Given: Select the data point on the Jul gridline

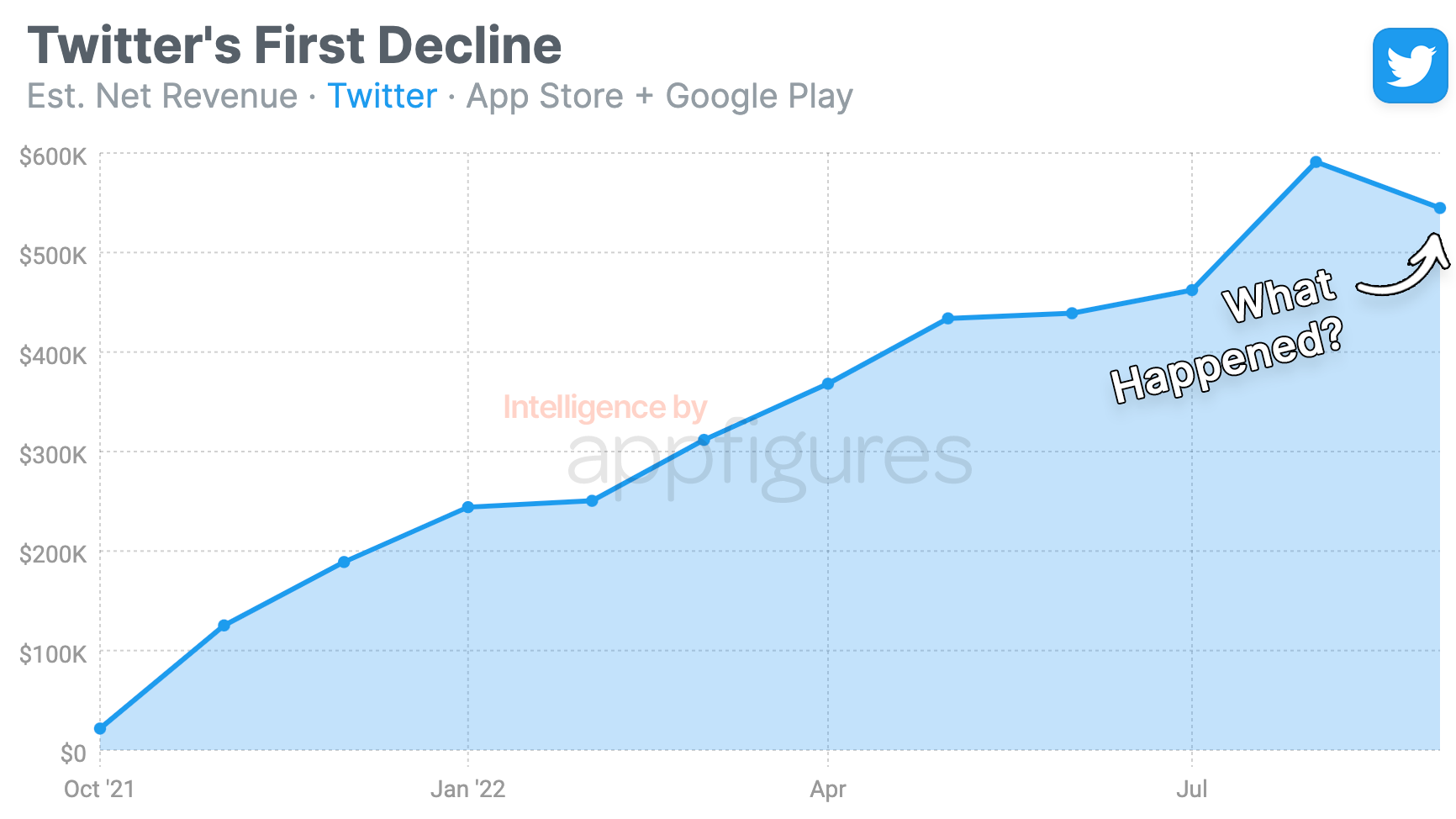Looking at the screenshot, I should click(1192, 290).
